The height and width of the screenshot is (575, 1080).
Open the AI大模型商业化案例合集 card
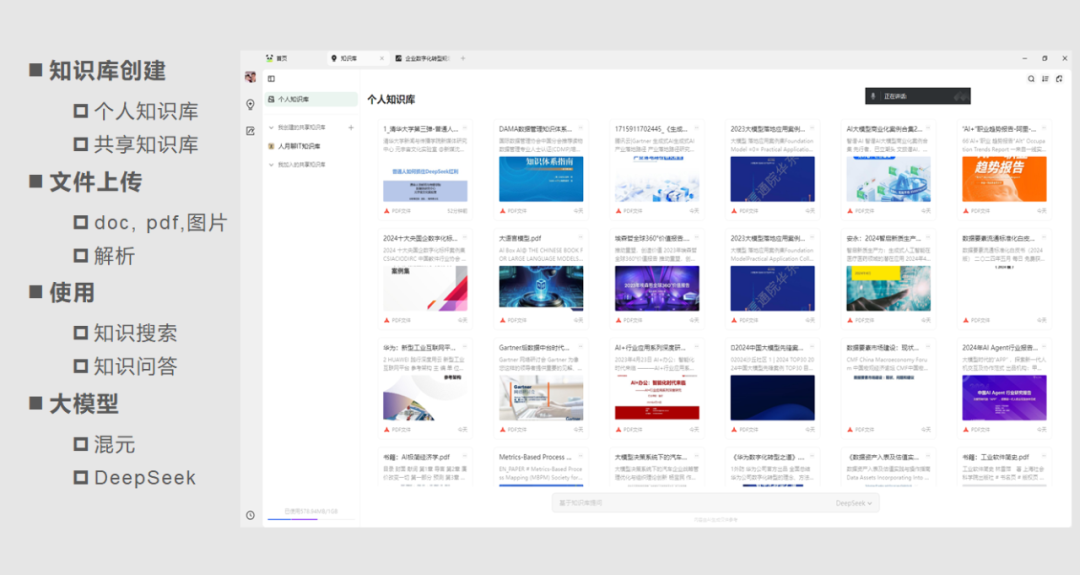(889, 169)
